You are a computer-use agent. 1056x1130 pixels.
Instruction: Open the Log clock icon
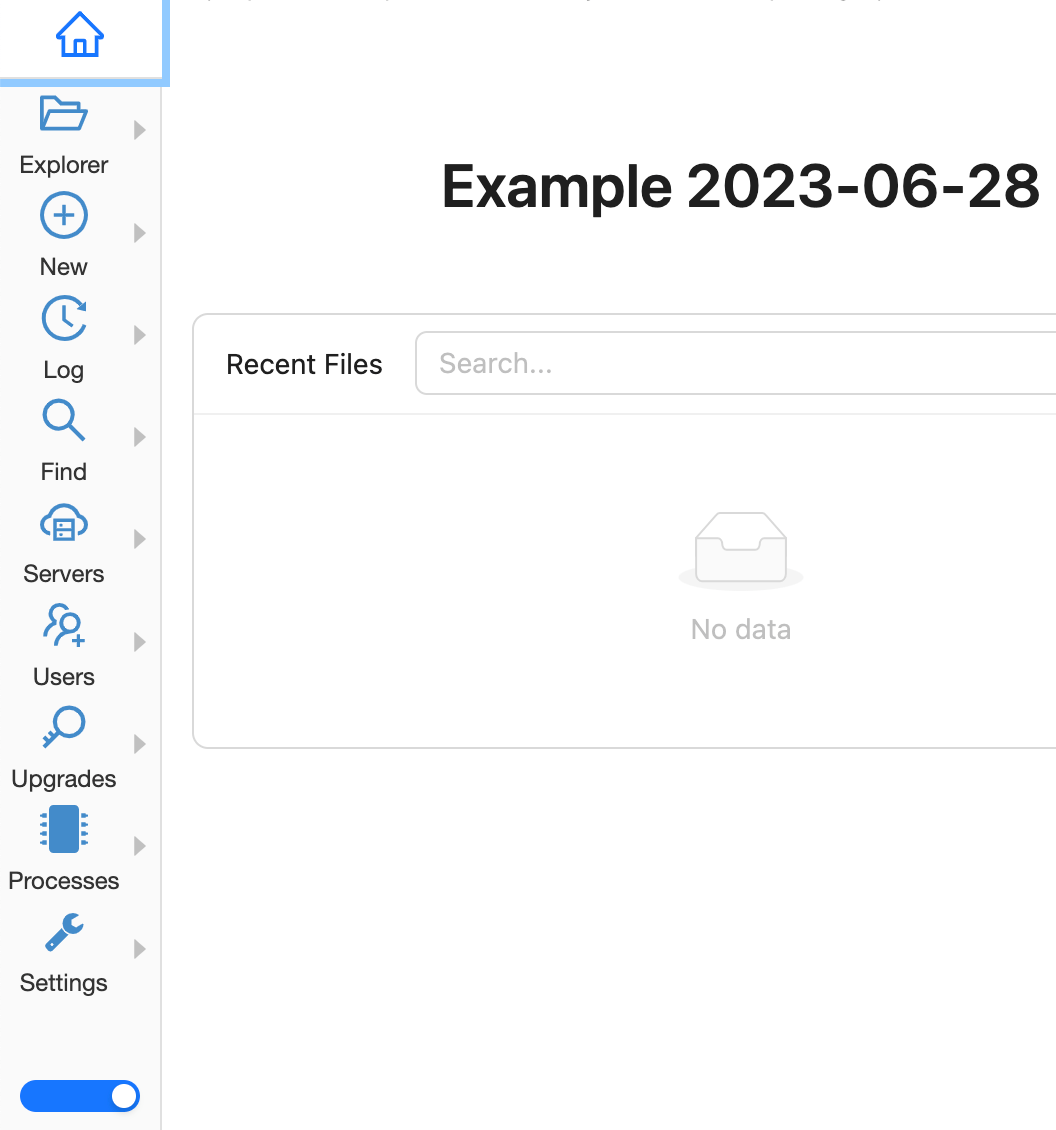[63, 317]
